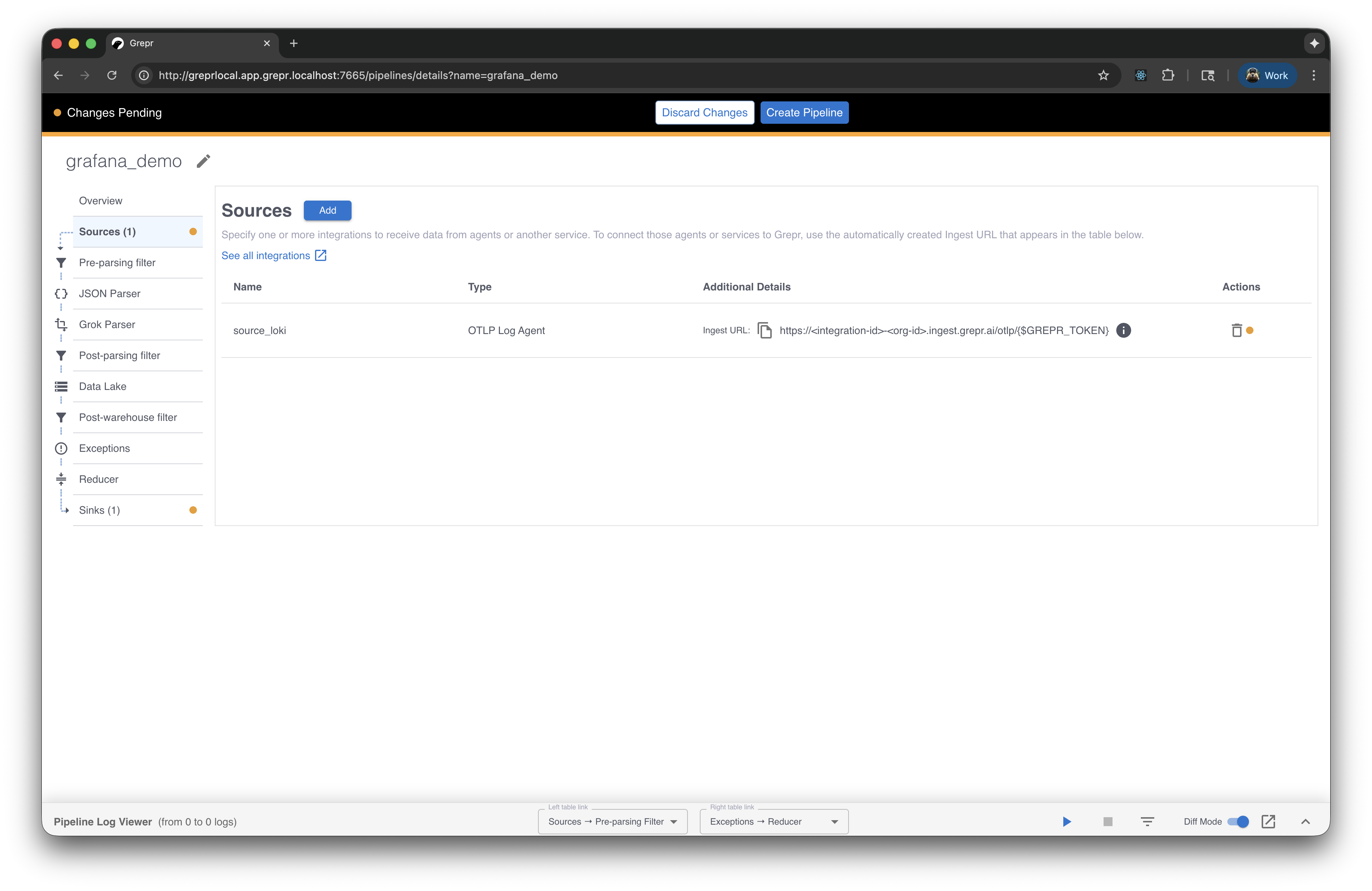The height and width of the screenshot is (891, 1372).
Task: Open the filter lines icon in Log Viewer
Action: point(1147,821)
